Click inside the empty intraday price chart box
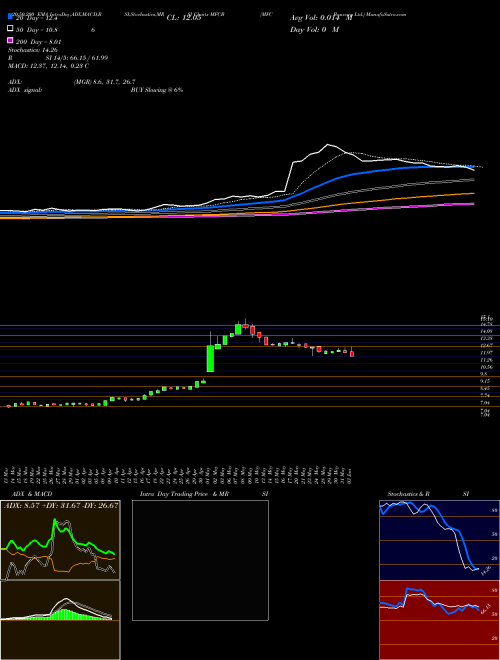 pyautogui.click(x=200, y=560)
